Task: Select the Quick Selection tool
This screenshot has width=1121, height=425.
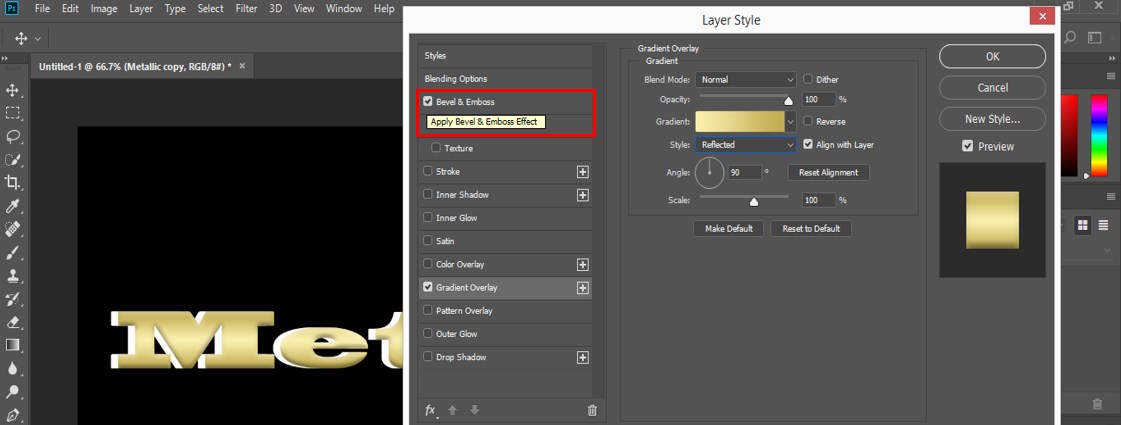Action: (x=12, y=160)
